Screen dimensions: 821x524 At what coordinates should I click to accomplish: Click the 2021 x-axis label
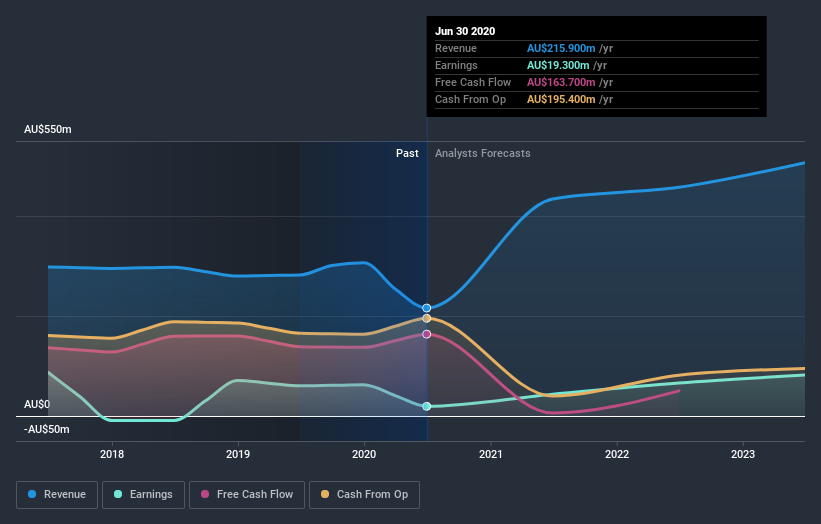[491, 454]
